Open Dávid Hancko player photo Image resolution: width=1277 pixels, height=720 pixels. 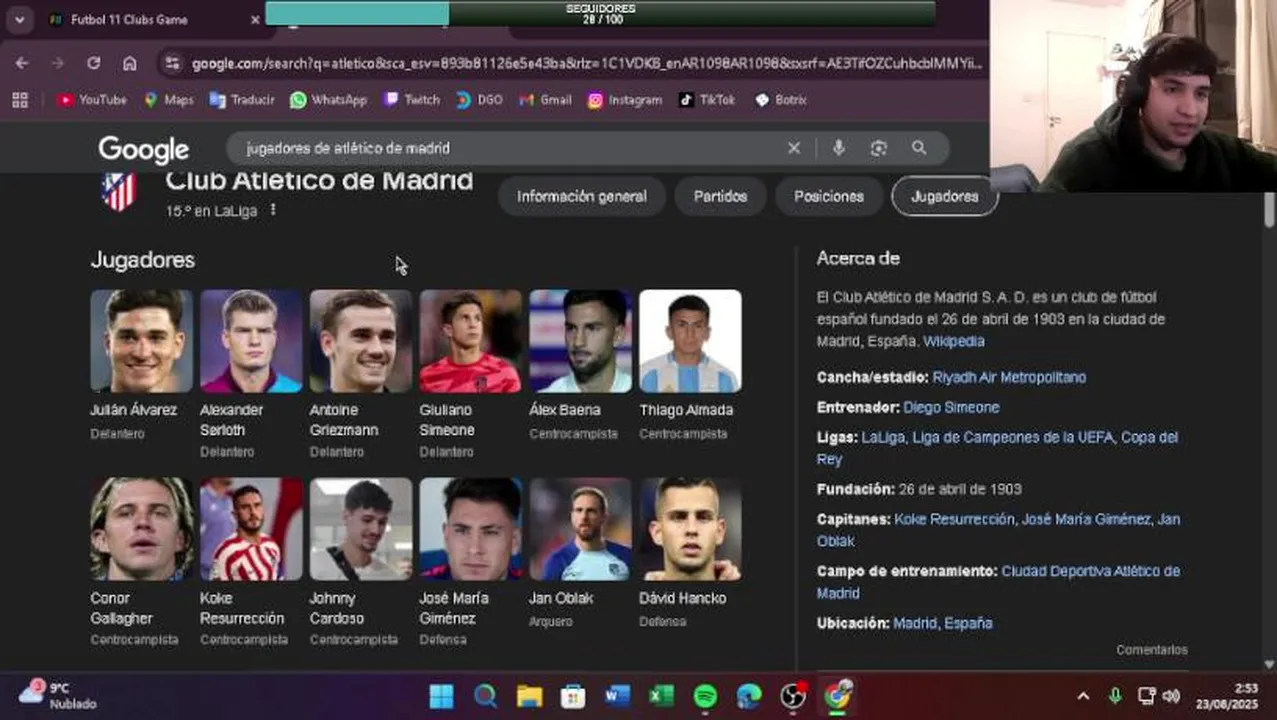pos(691,529)
